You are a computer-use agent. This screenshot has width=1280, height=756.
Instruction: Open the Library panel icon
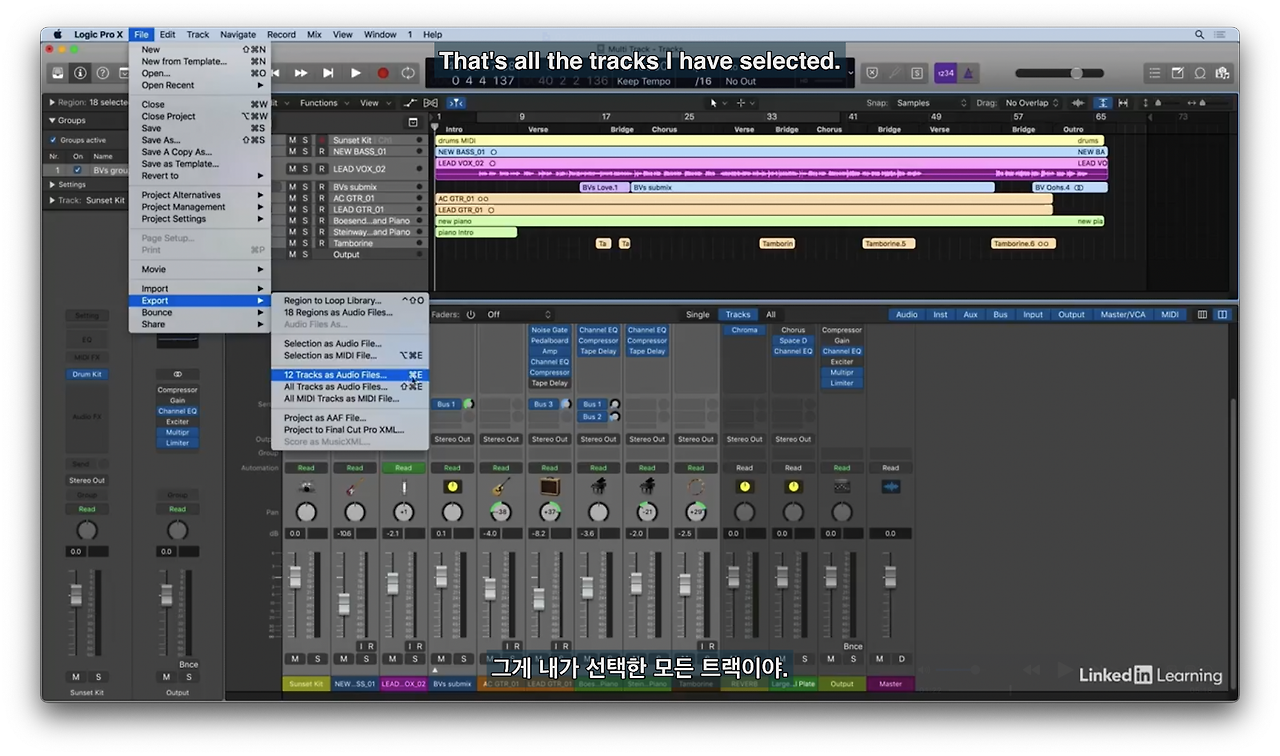[x=58, y=73]
